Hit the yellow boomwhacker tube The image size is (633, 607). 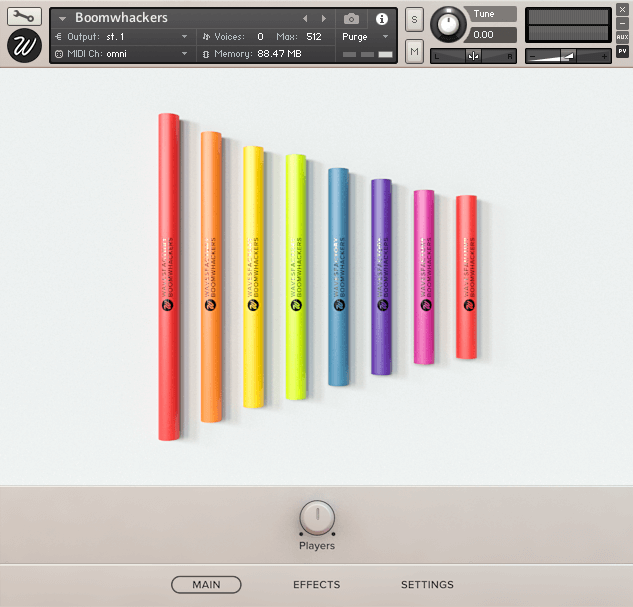click(254, 277)
